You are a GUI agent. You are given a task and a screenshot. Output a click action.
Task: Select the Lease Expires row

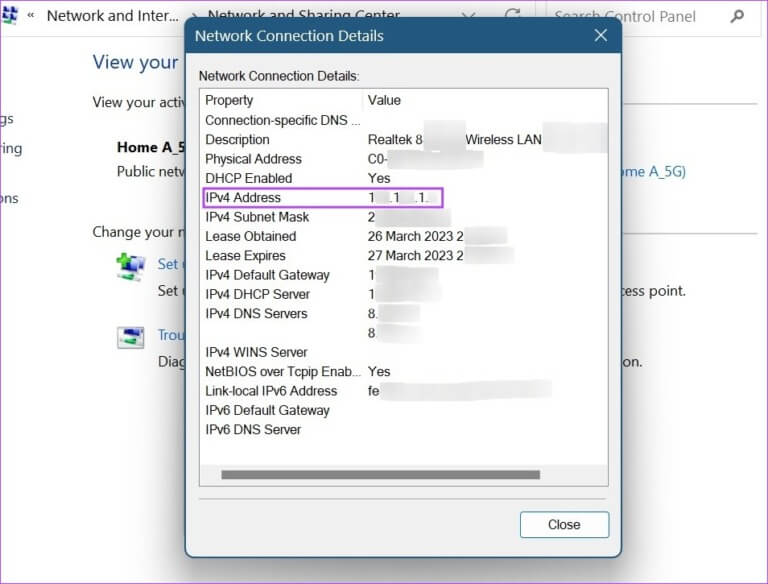click(404, 256)
